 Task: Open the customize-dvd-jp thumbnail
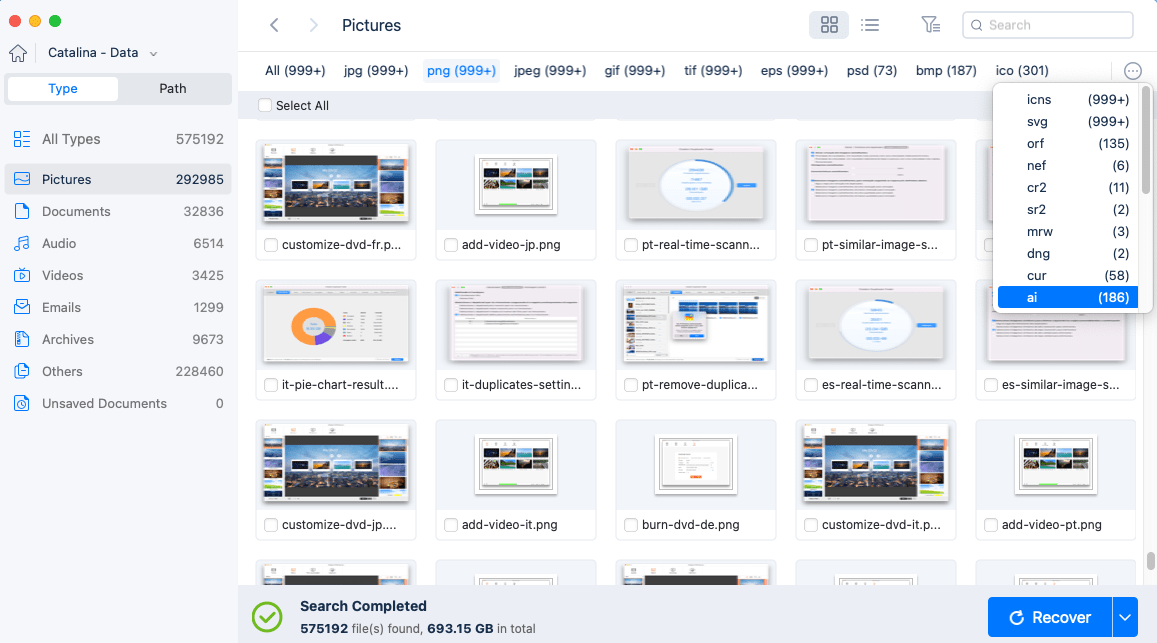(336, 466)
